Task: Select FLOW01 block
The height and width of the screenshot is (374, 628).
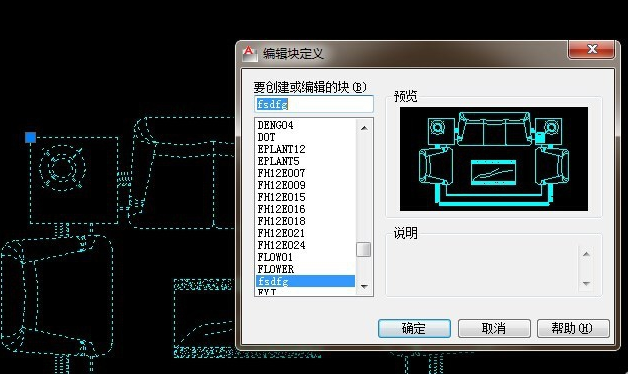Action: pos(305,257)
